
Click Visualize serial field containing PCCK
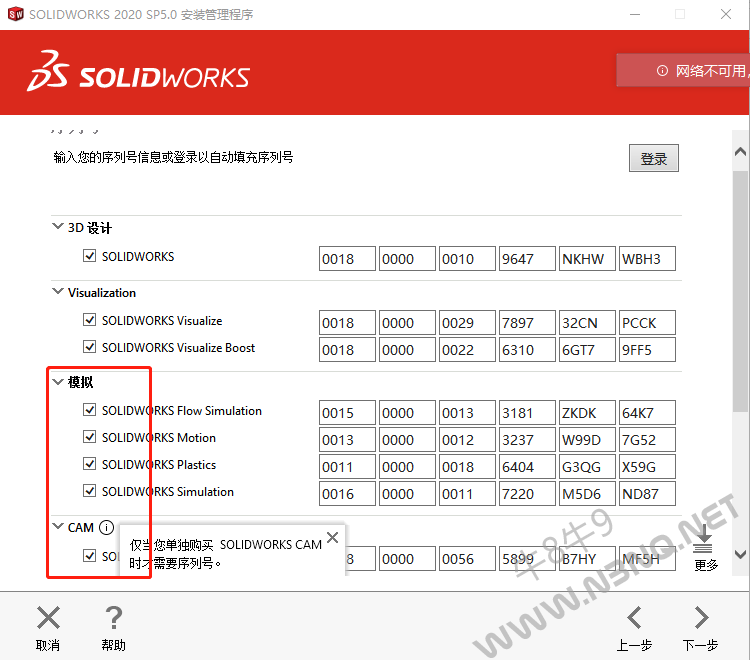[x=647, y=323]
